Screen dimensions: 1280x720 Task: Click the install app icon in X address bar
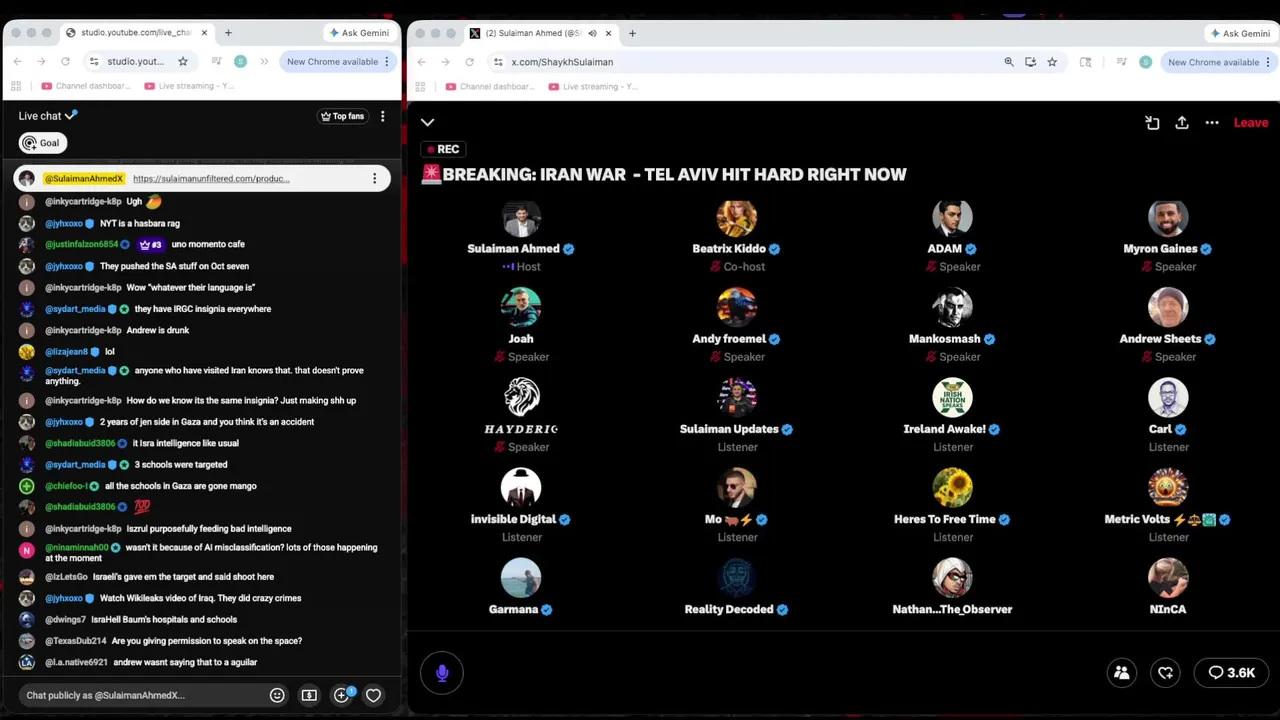tap(1031, 62)
